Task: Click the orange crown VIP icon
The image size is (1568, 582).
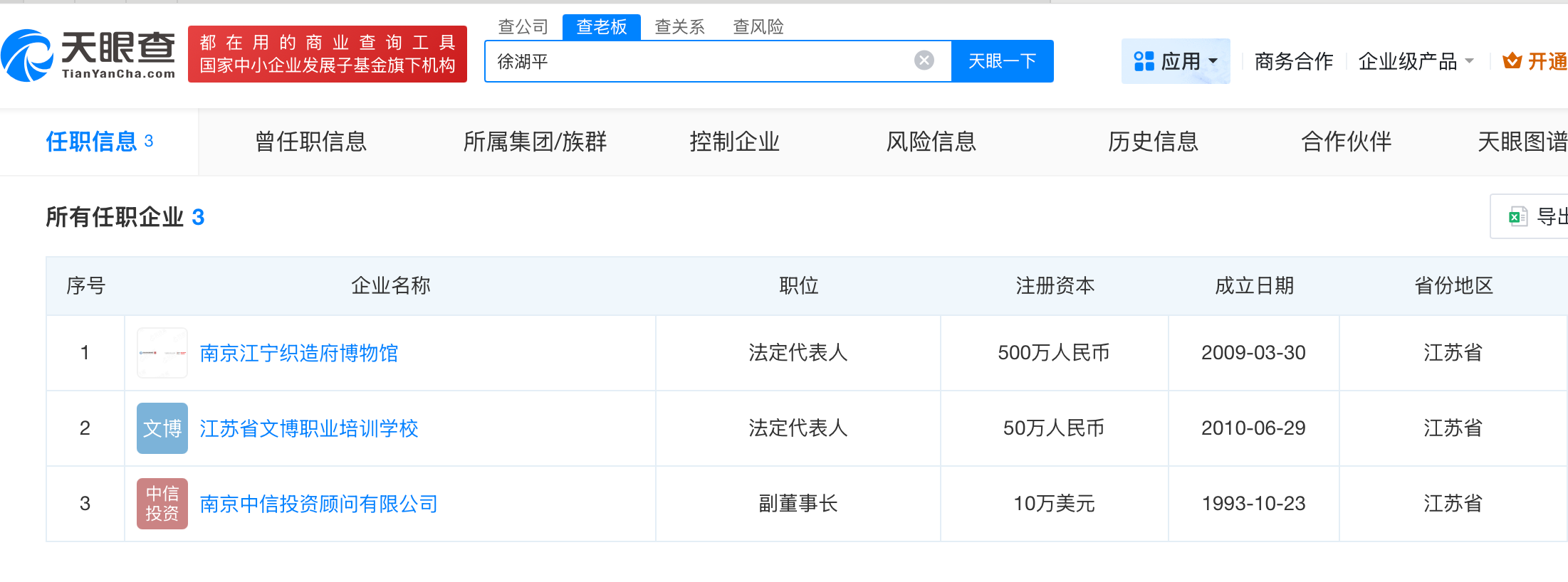Action: point(1512,61)
